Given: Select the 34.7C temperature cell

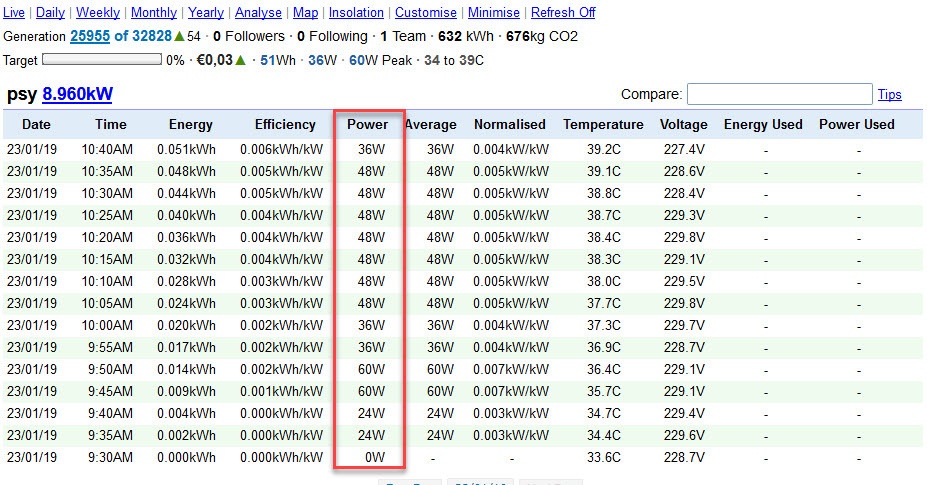Looking at the screenshot, I should [x=604, y=413].
